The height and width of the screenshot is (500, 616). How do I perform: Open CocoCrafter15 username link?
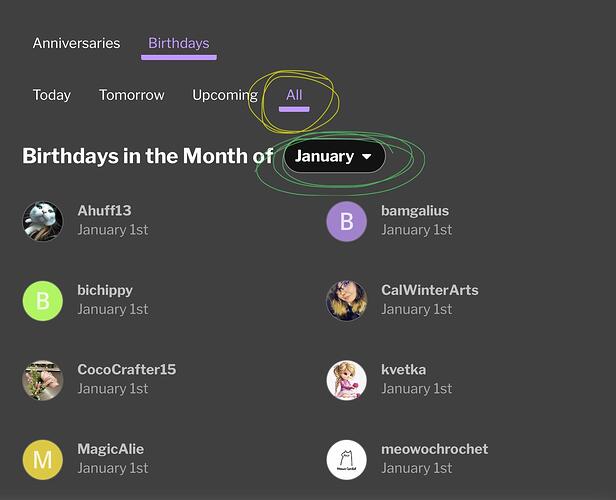(x=127, y=370)
